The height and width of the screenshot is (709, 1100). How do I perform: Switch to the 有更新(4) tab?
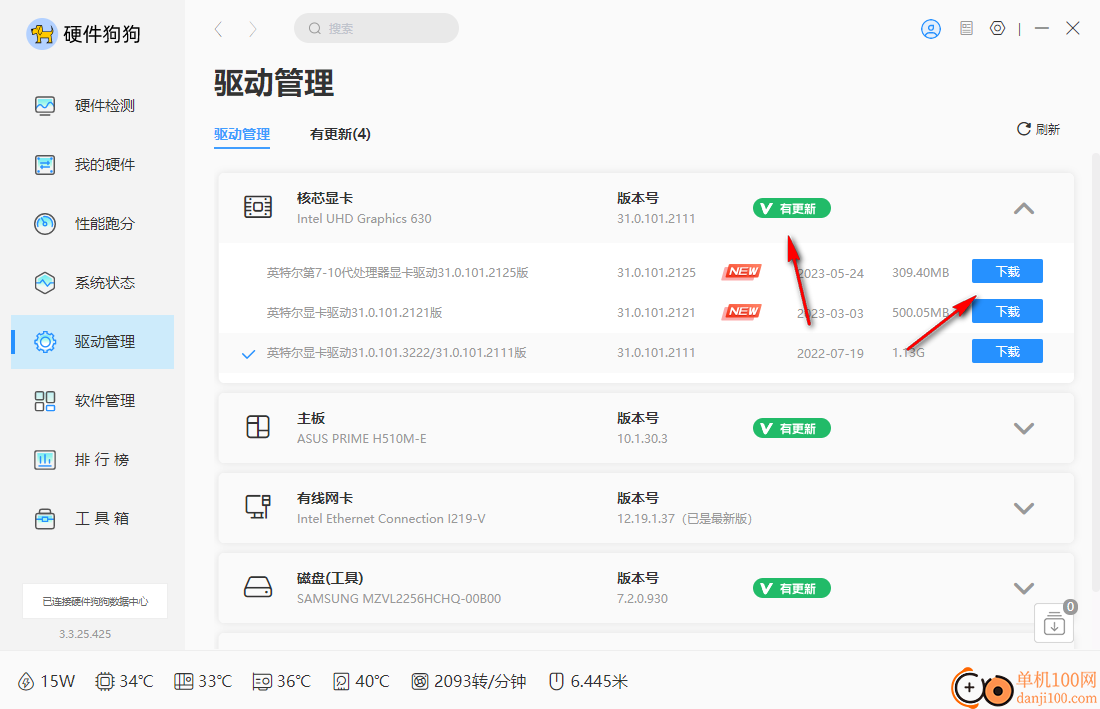point(340,134)
